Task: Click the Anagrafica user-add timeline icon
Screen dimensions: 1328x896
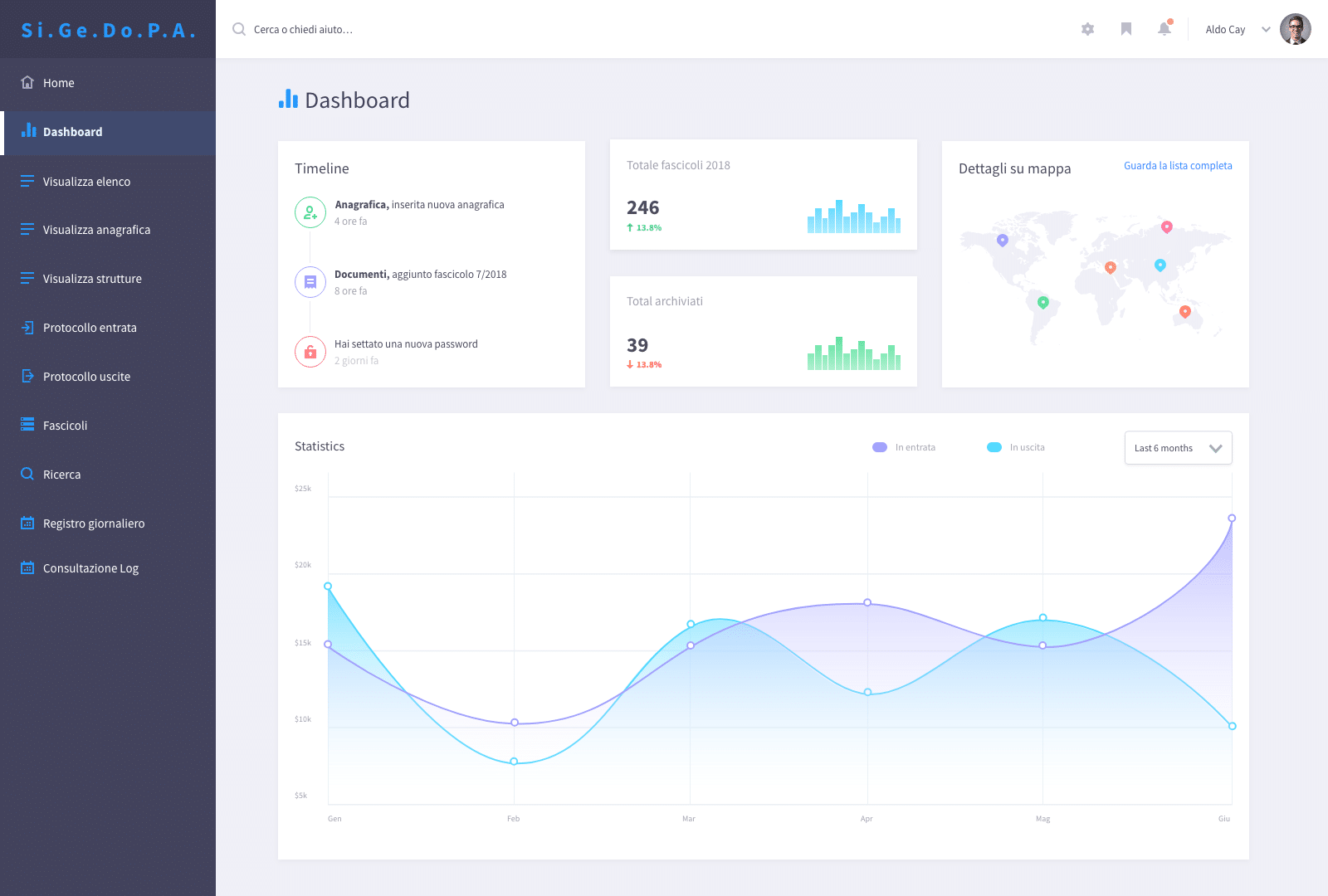Action: 310,212
